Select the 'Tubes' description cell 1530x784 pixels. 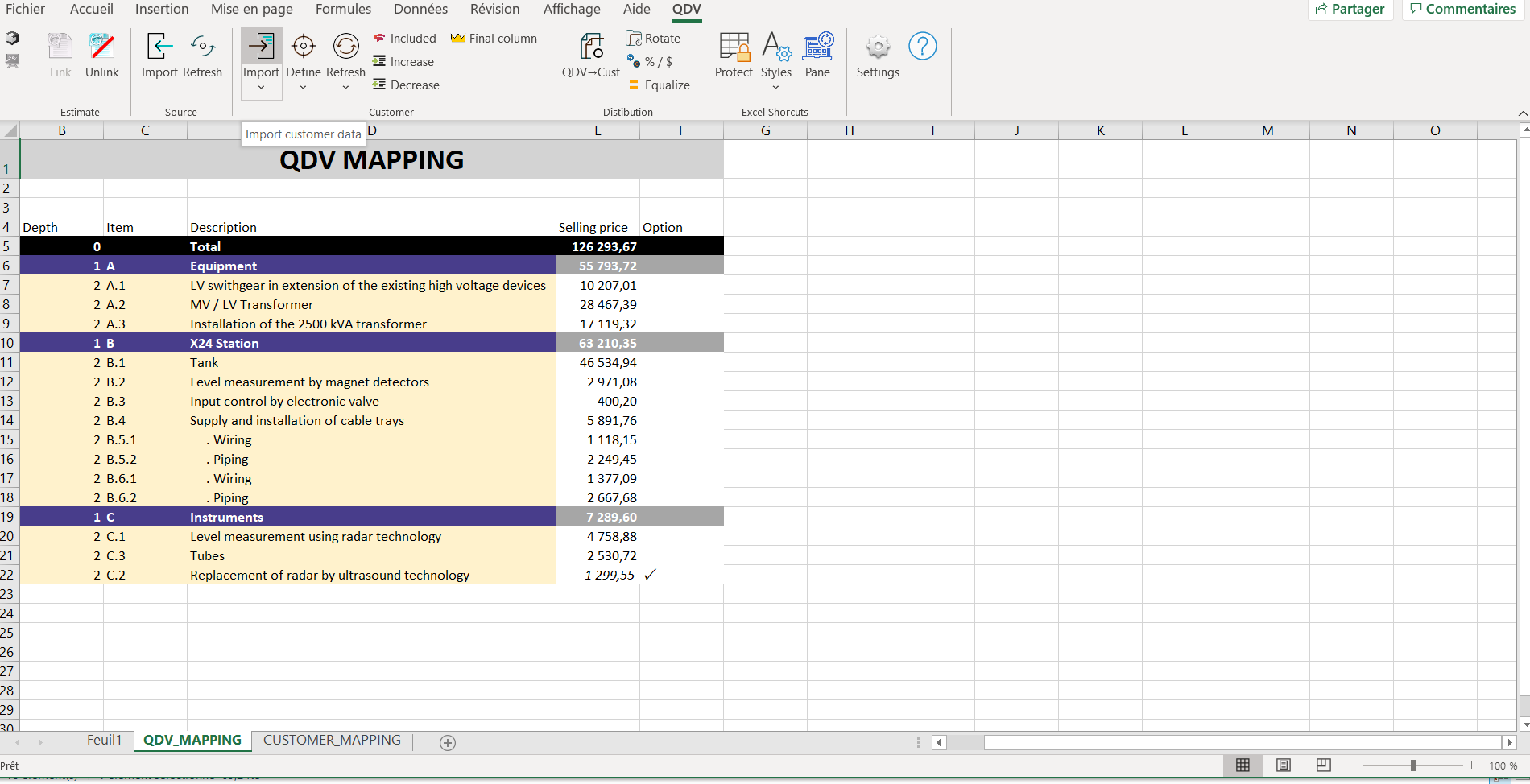point(371,555)
